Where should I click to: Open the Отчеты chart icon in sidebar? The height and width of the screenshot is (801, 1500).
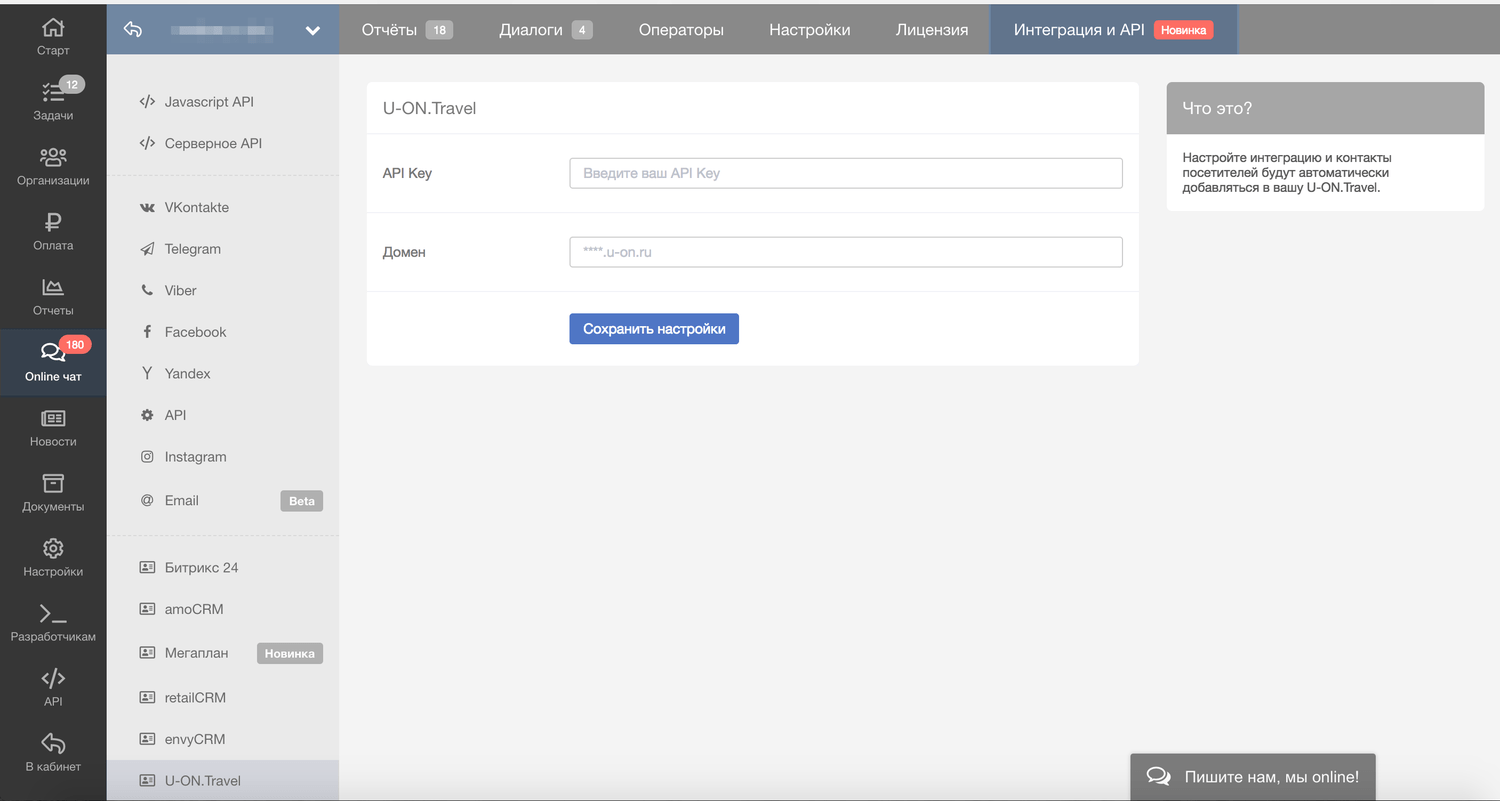coord(53,287)
